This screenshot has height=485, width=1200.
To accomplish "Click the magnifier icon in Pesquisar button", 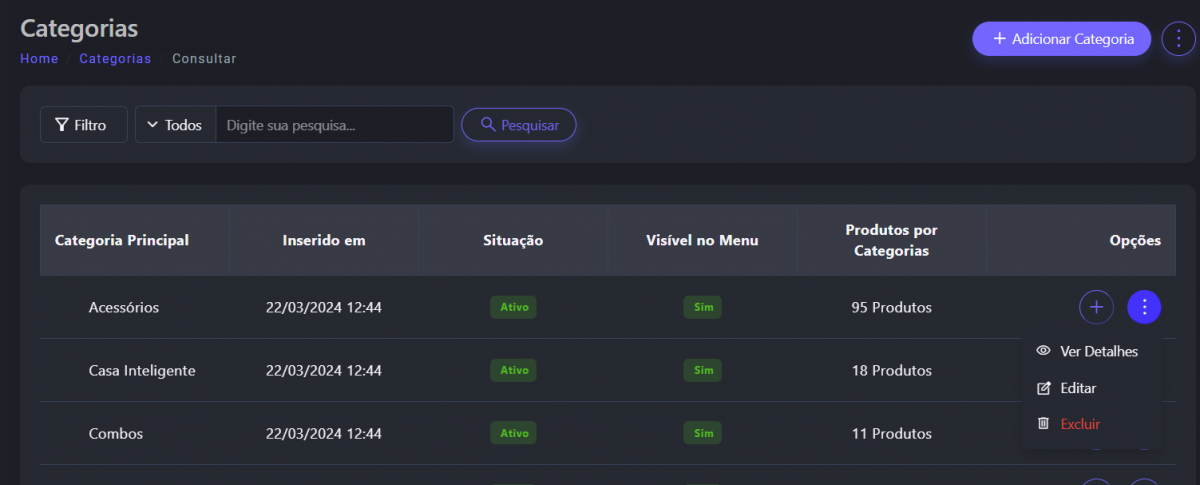I will click(x=488, y=125).
